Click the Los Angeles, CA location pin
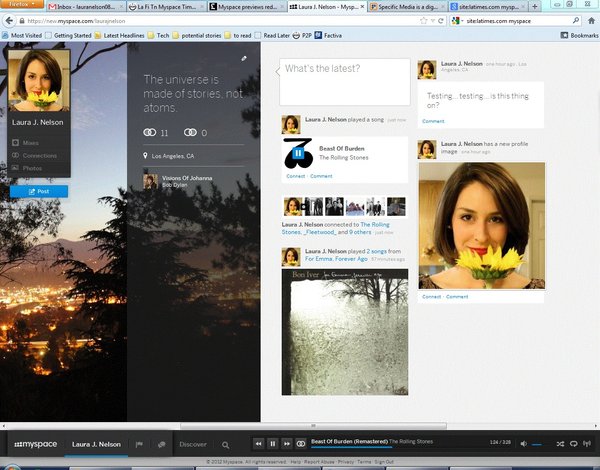 point(145,156)
